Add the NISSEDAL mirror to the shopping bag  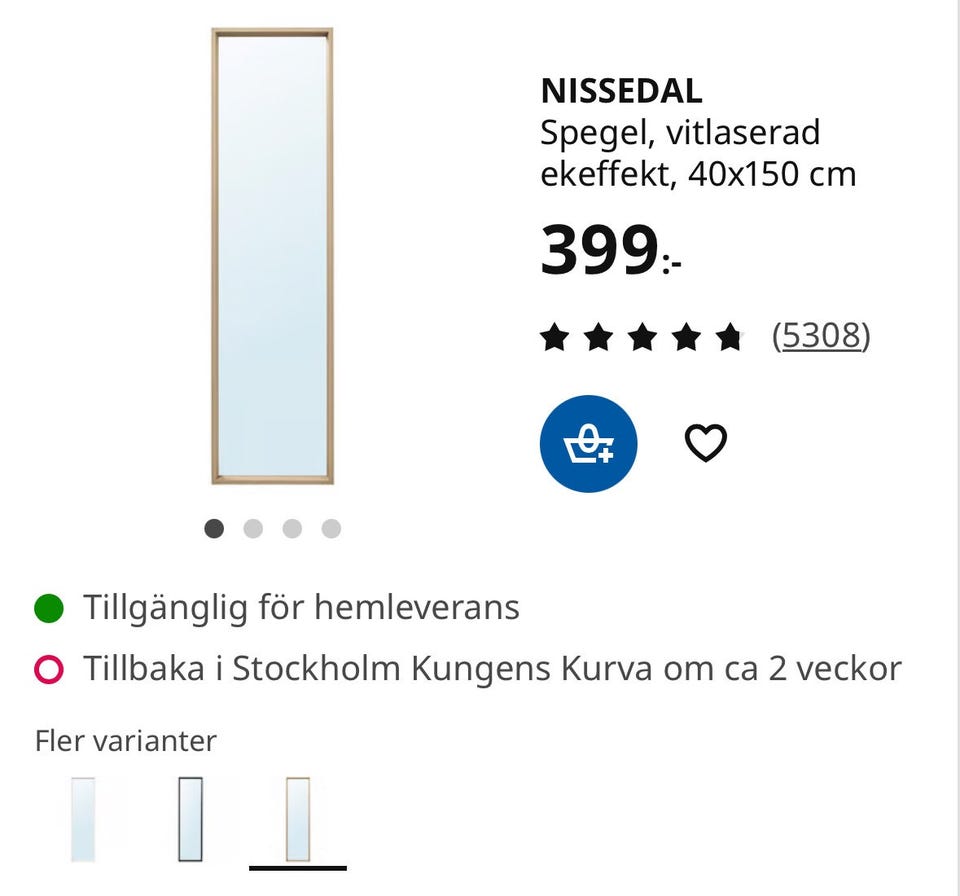[x=588, y=443]
